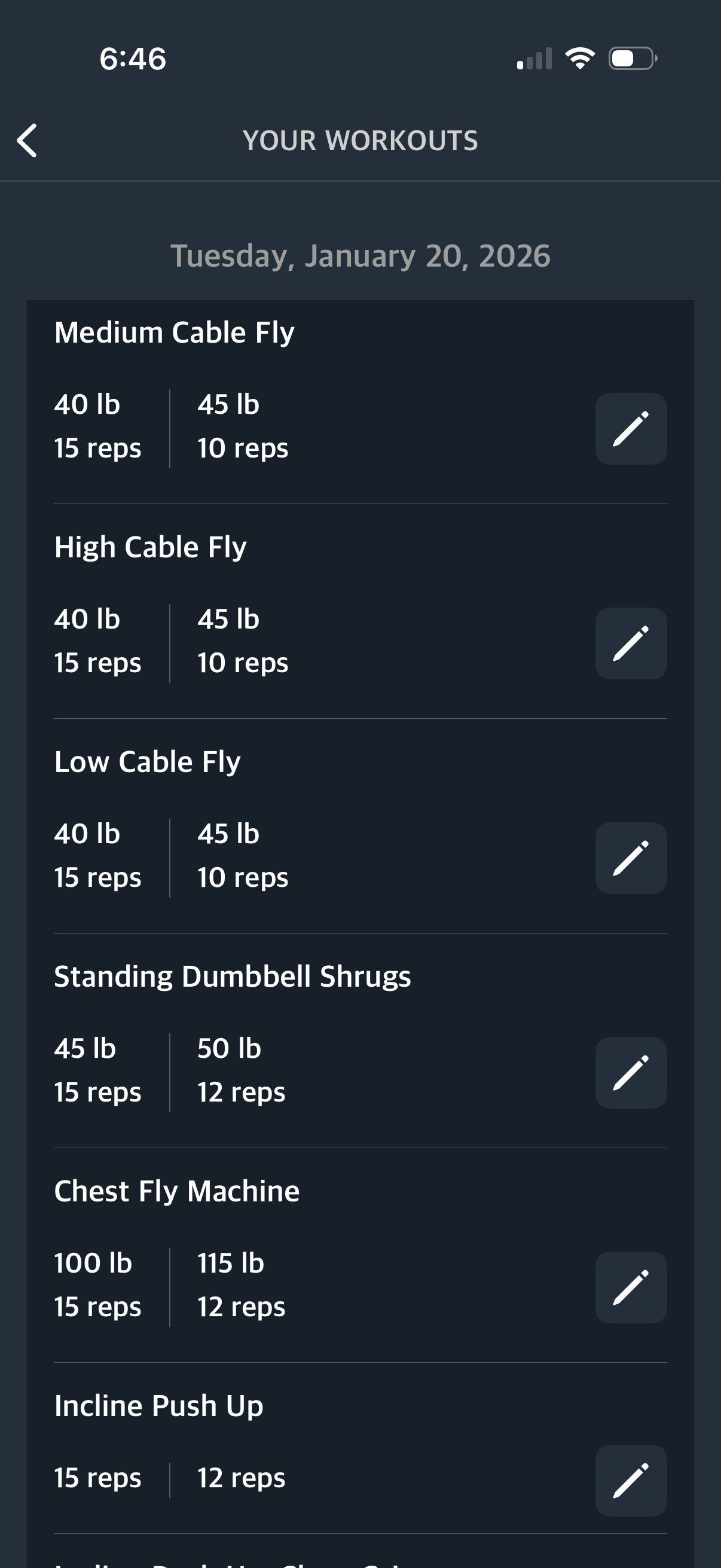Image resolution: width=721 pixels, height=1568 pixels.
Task: Tap the cellular signal bars
Action: pos(534,59)
